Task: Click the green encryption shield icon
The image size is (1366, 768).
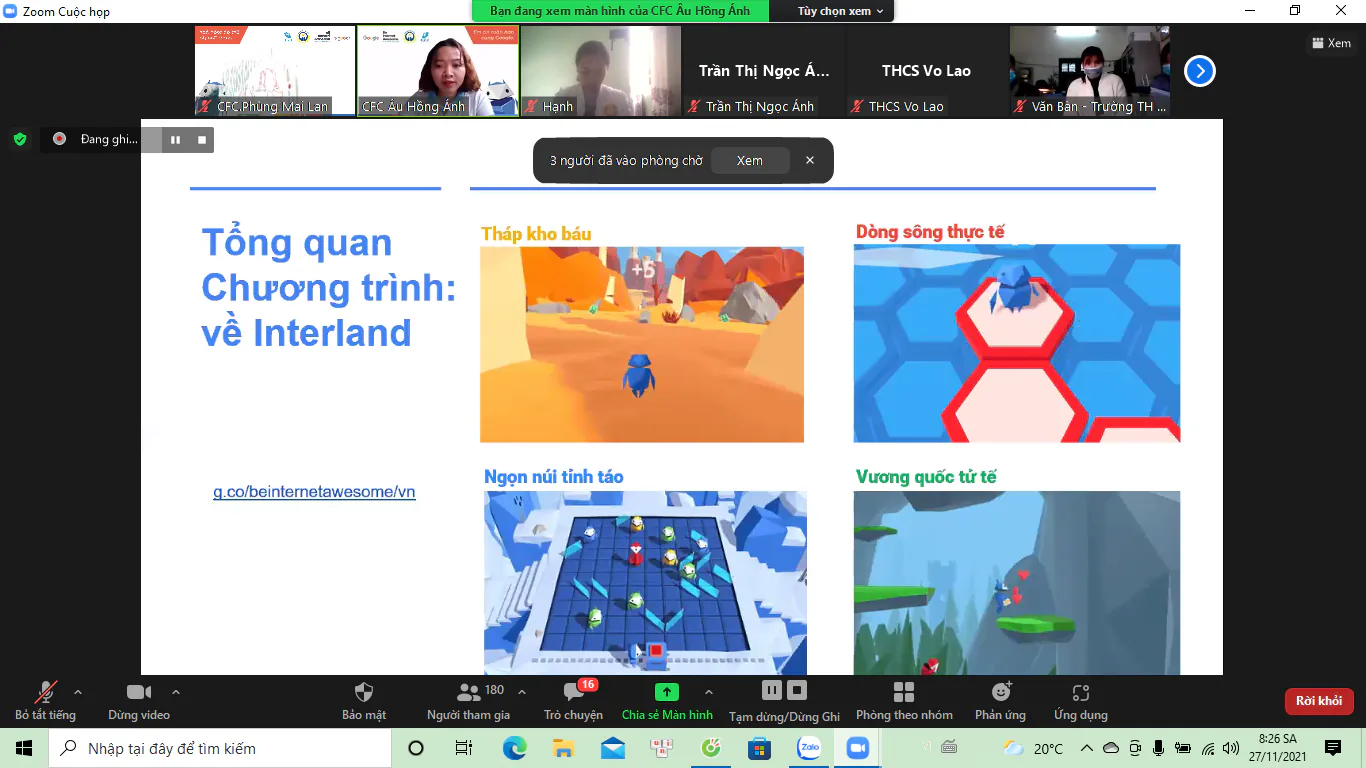Action: pos(20,139)
